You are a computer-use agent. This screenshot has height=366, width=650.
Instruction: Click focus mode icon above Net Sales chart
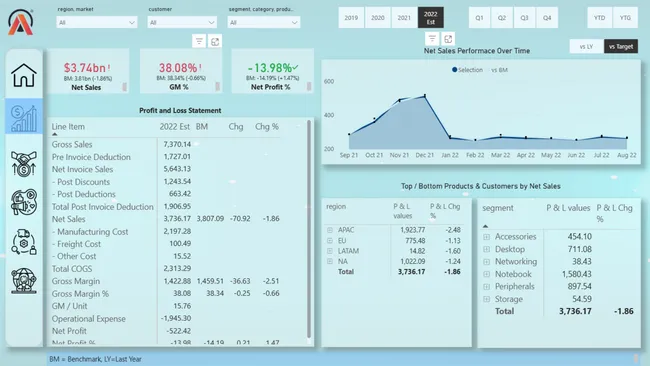point(448,39)
